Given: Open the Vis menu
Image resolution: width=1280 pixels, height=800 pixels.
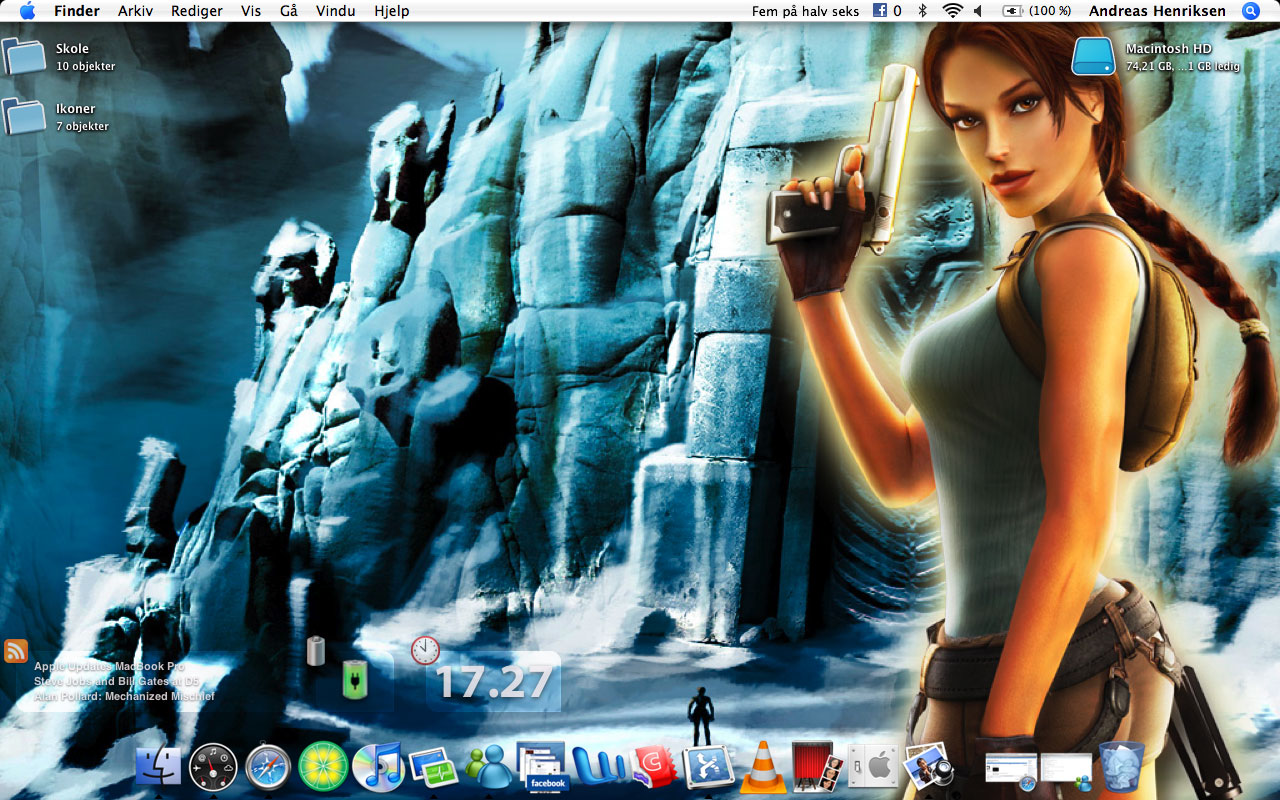Looking at the screenshot, I should pos(252,11).
